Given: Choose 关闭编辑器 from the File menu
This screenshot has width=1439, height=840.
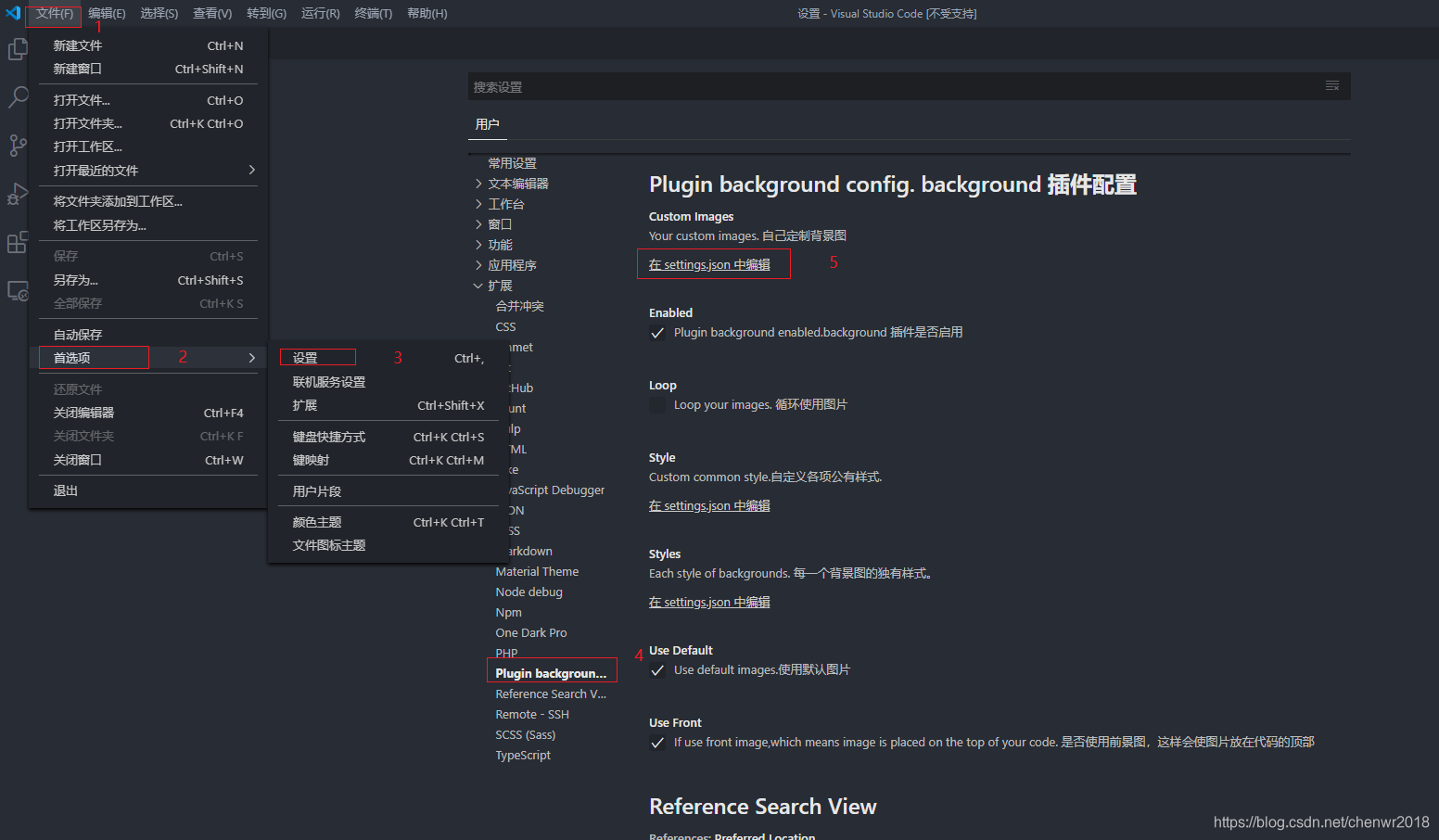Looking at the screenshot, I should tap(148, 413).
